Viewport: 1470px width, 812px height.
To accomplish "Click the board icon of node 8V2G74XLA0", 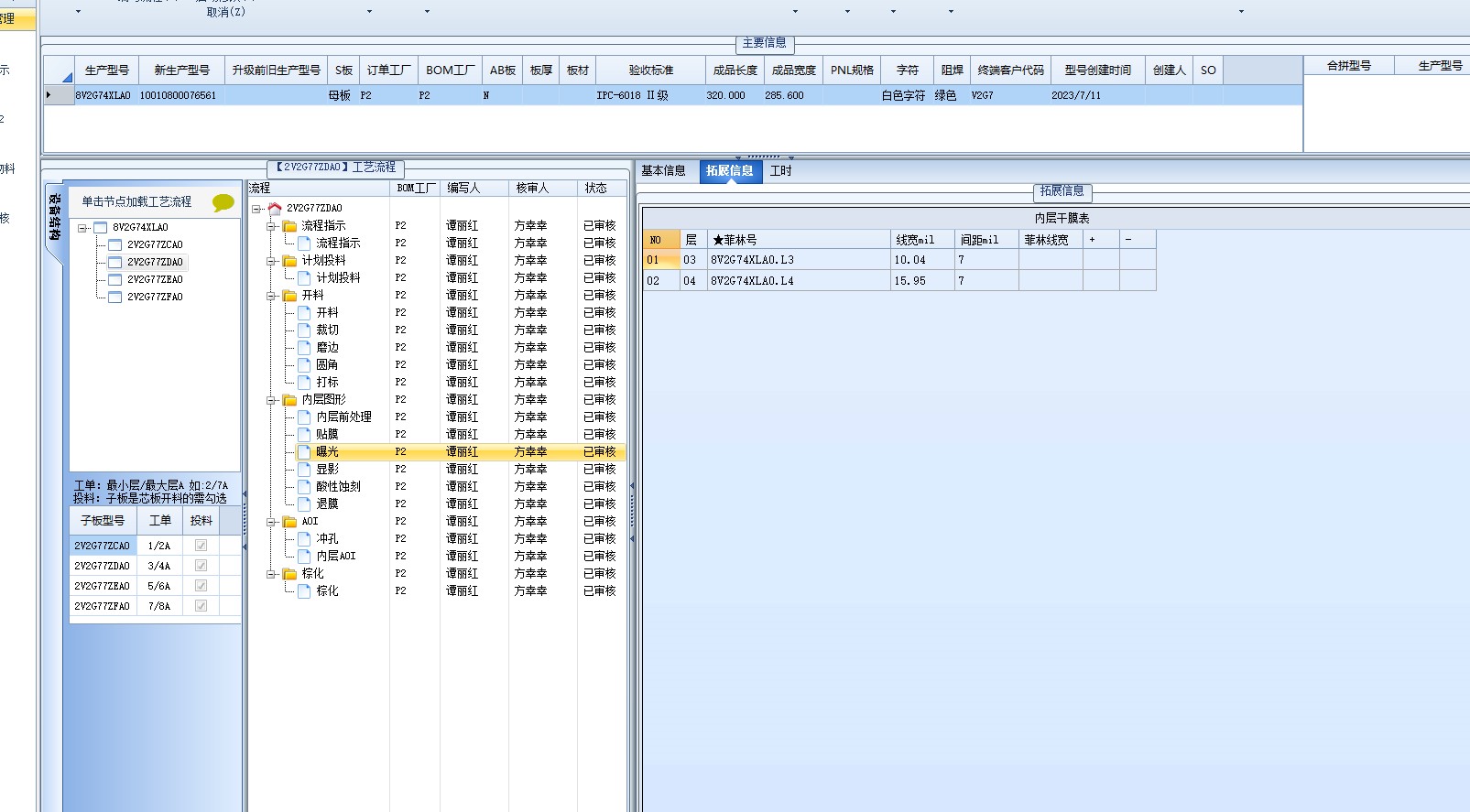I will point(101,228).
